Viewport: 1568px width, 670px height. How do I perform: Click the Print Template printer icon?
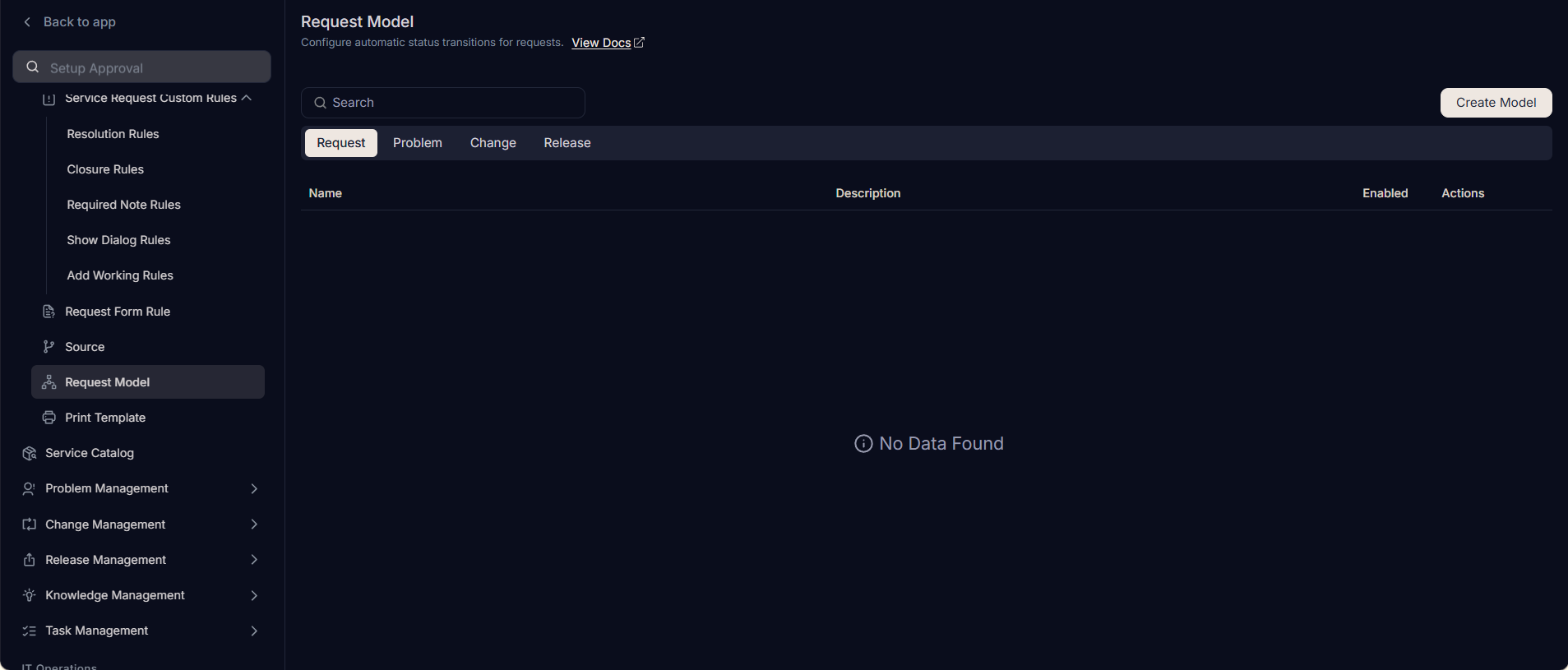[49, 418]
